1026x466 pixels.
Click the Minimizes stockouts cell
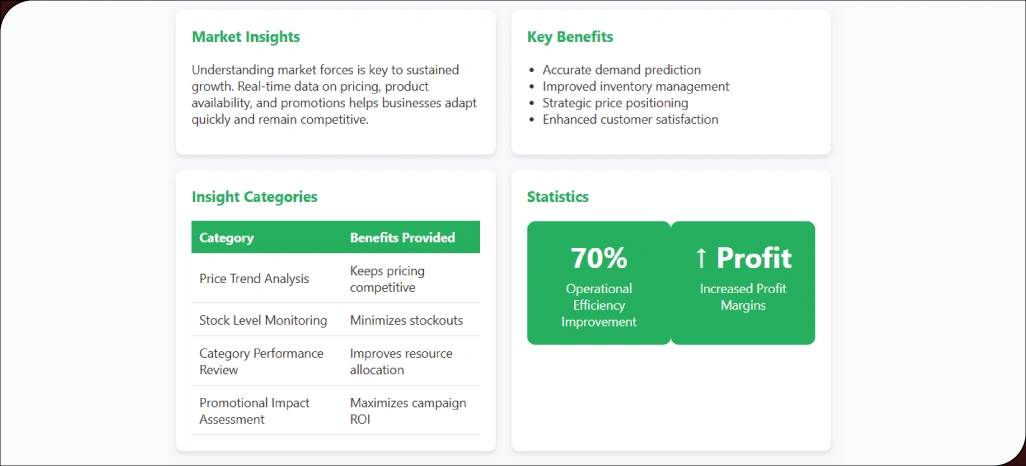point(406,320)
